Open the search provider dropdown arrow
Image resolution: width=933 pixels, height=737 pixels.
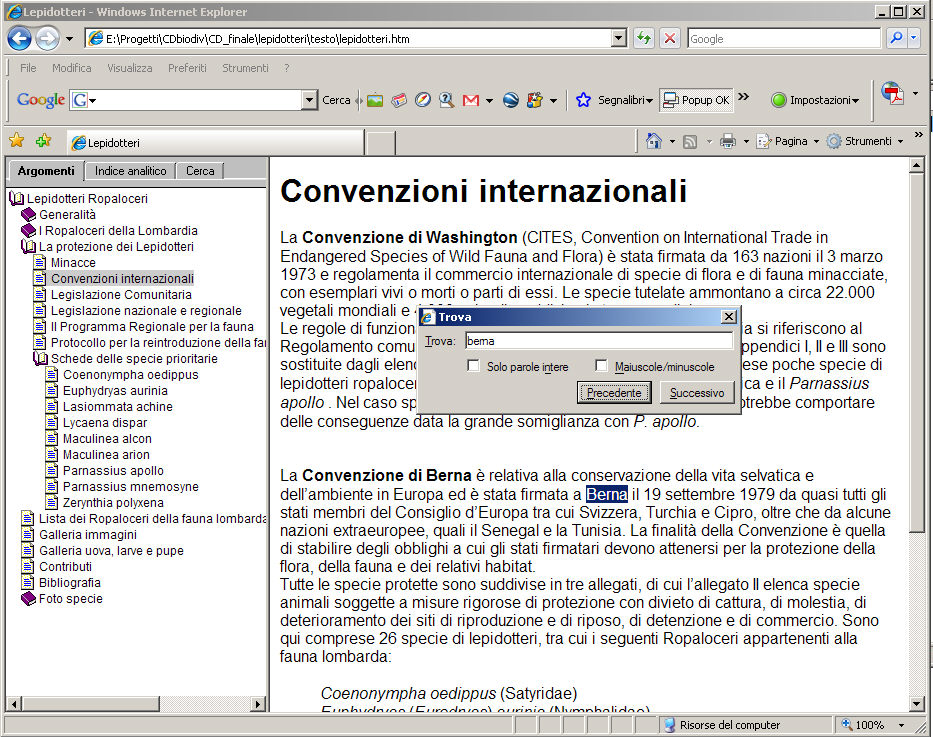(x=913, y=39)
